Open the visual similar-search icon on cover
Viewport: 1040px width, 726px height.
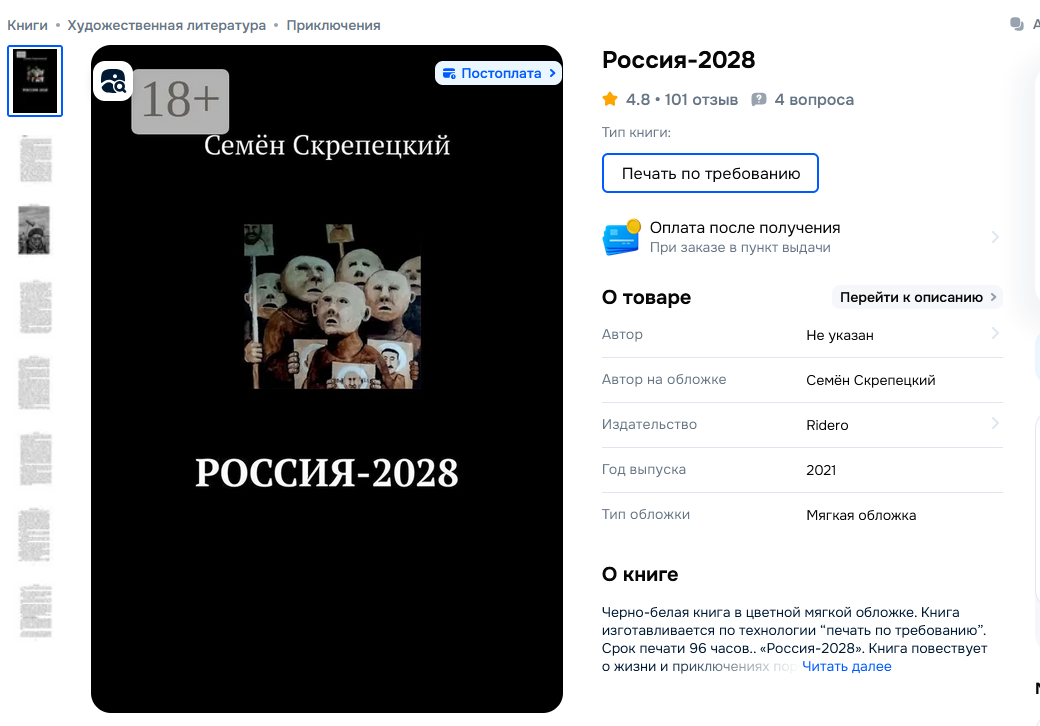point(113,82)
